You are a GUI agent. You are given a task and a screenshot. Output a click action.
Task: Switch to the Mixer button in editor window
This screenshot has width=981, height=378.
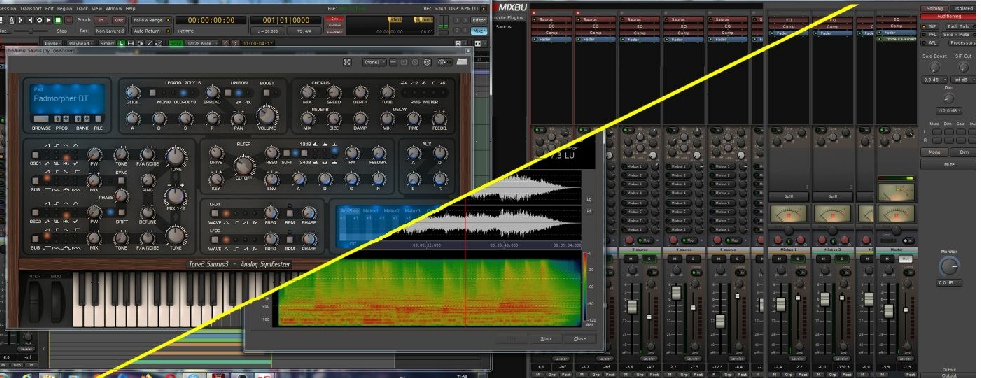point(478,31)
